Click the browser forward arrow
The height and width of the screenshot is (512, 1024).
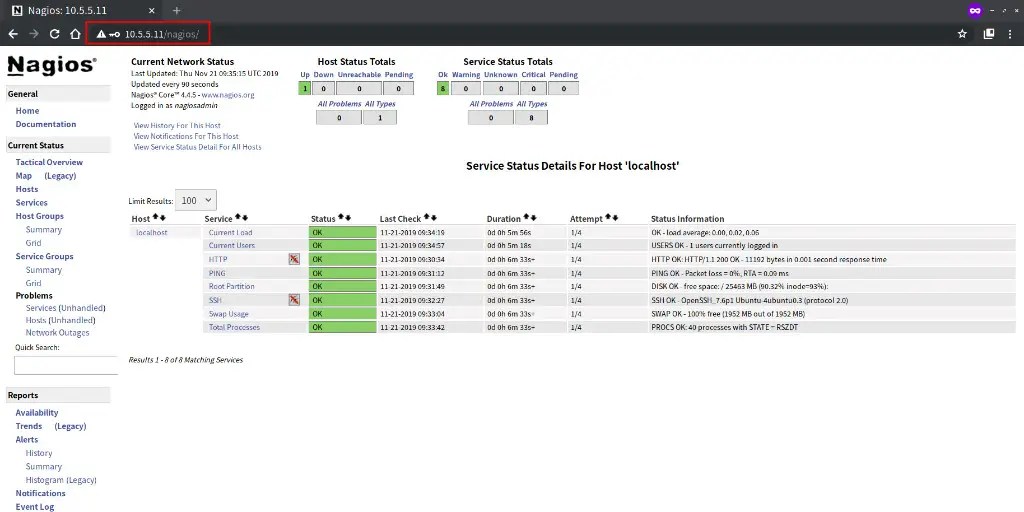pos(34,34)
